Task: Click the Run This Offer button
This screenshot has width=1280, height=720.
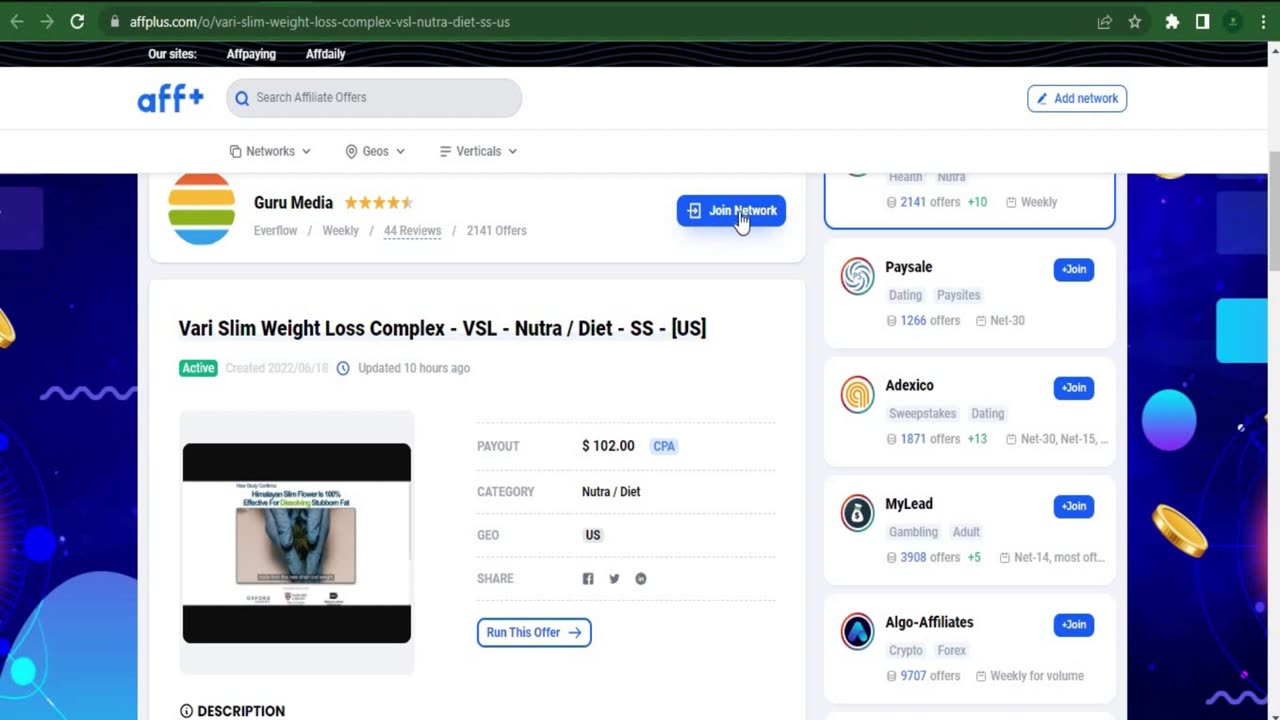Action: pyautogui.click(x=534, y=632)
